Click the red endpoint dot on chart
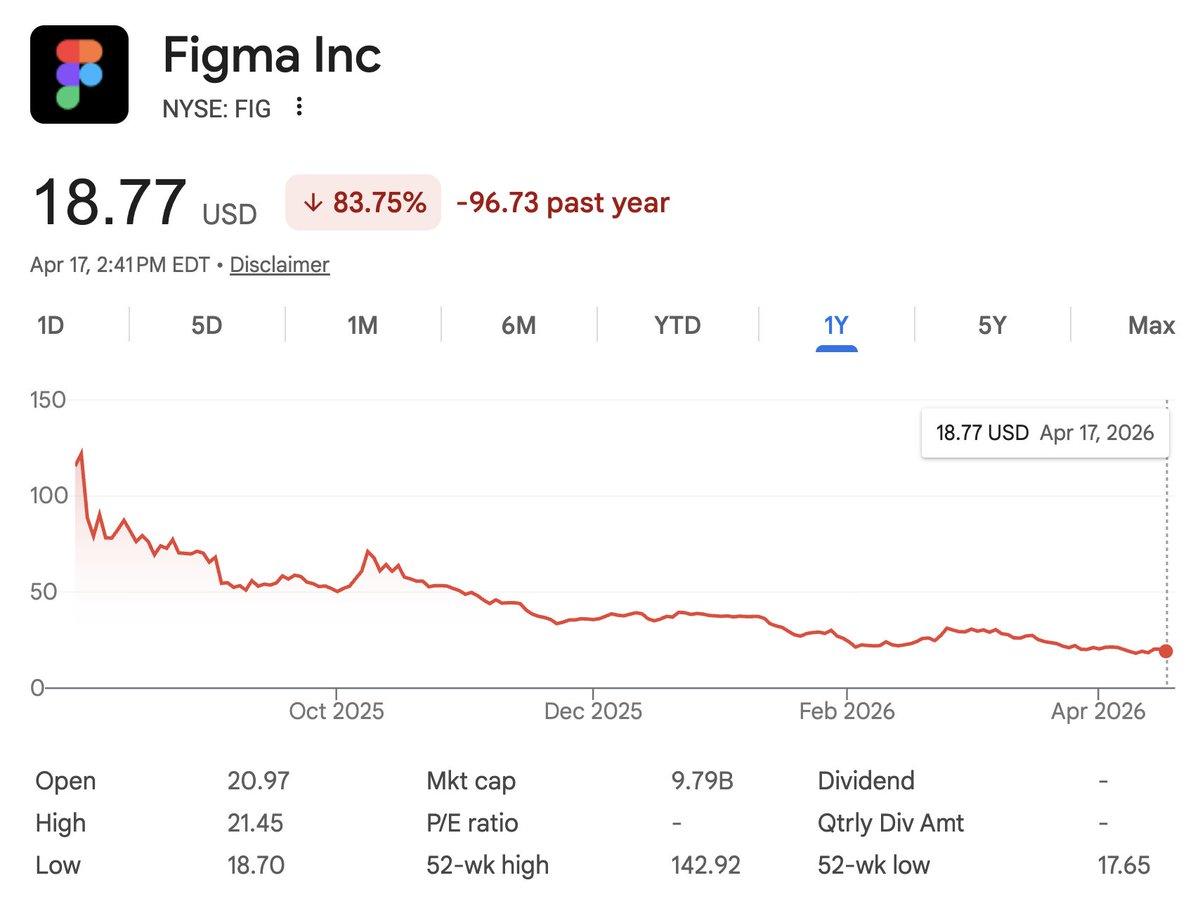 pos(1165,652)
